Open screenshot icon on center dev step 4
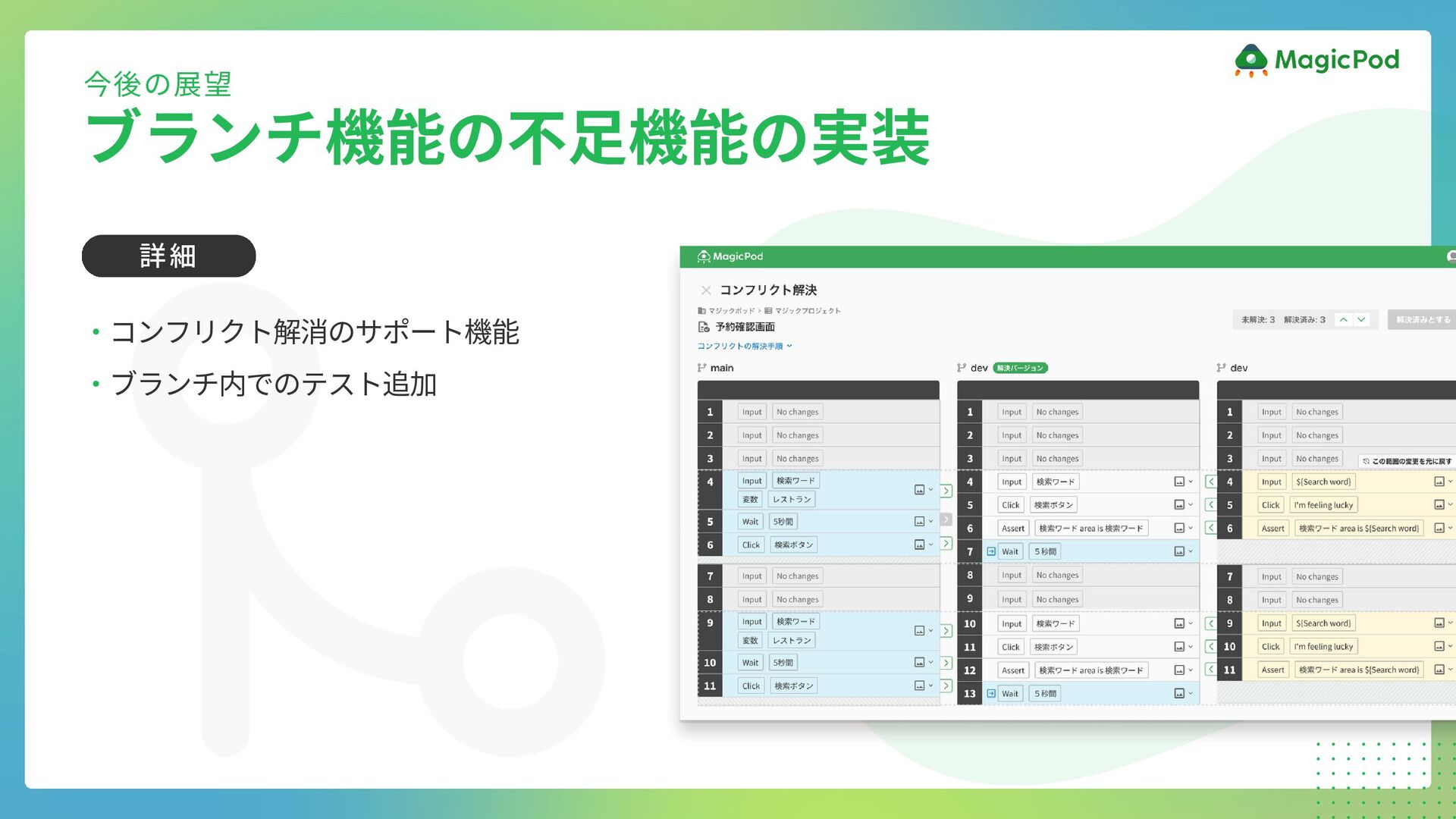The width and height of the screenshot is (1456, 819). point(1179,482)
